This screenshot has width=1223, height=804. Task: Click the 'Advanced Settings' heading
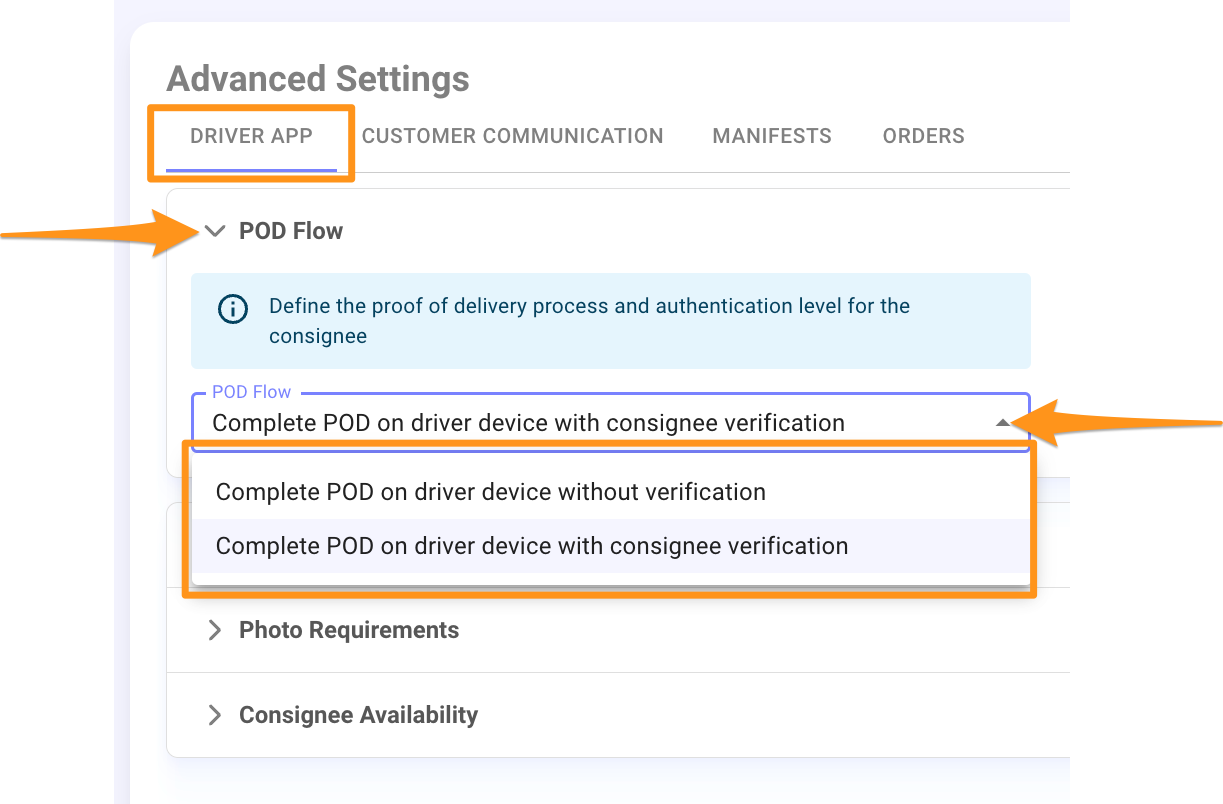pos(318,78)
